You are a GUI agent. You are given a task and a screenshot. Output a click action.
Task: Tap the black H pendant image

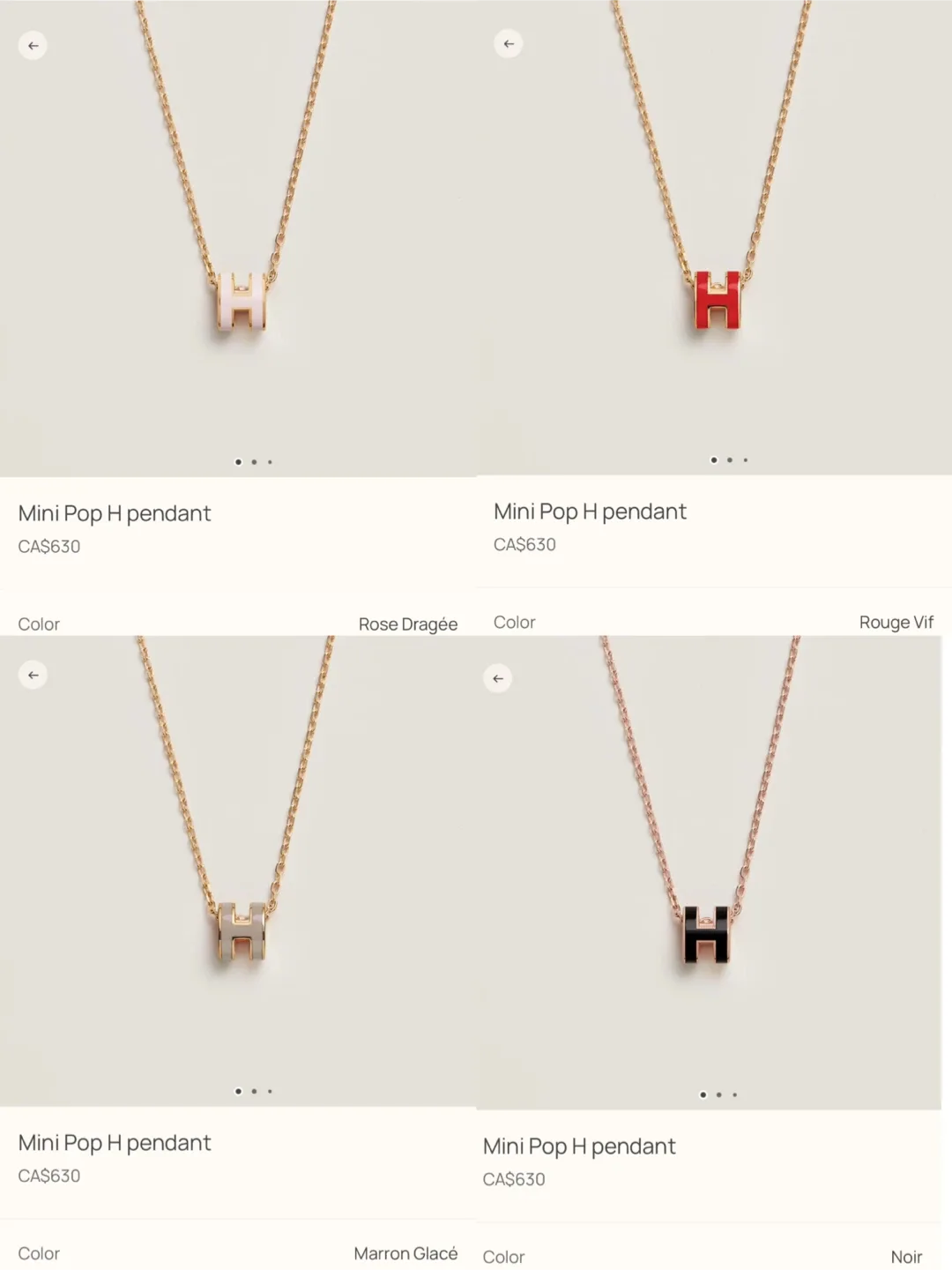[707, 935]
